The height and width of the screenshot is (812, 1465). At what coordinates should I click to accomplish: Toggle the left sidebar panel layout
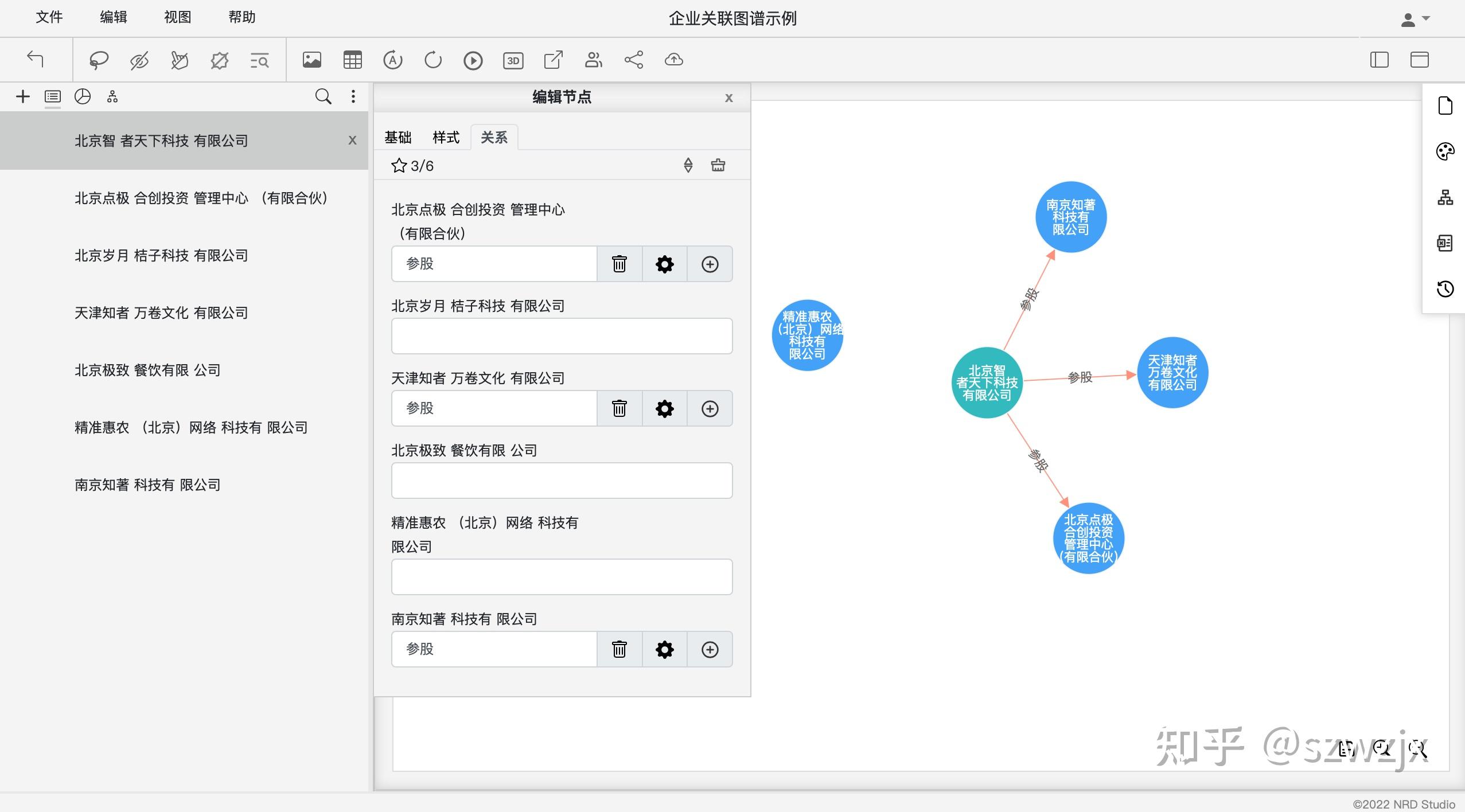(1379, 60)
